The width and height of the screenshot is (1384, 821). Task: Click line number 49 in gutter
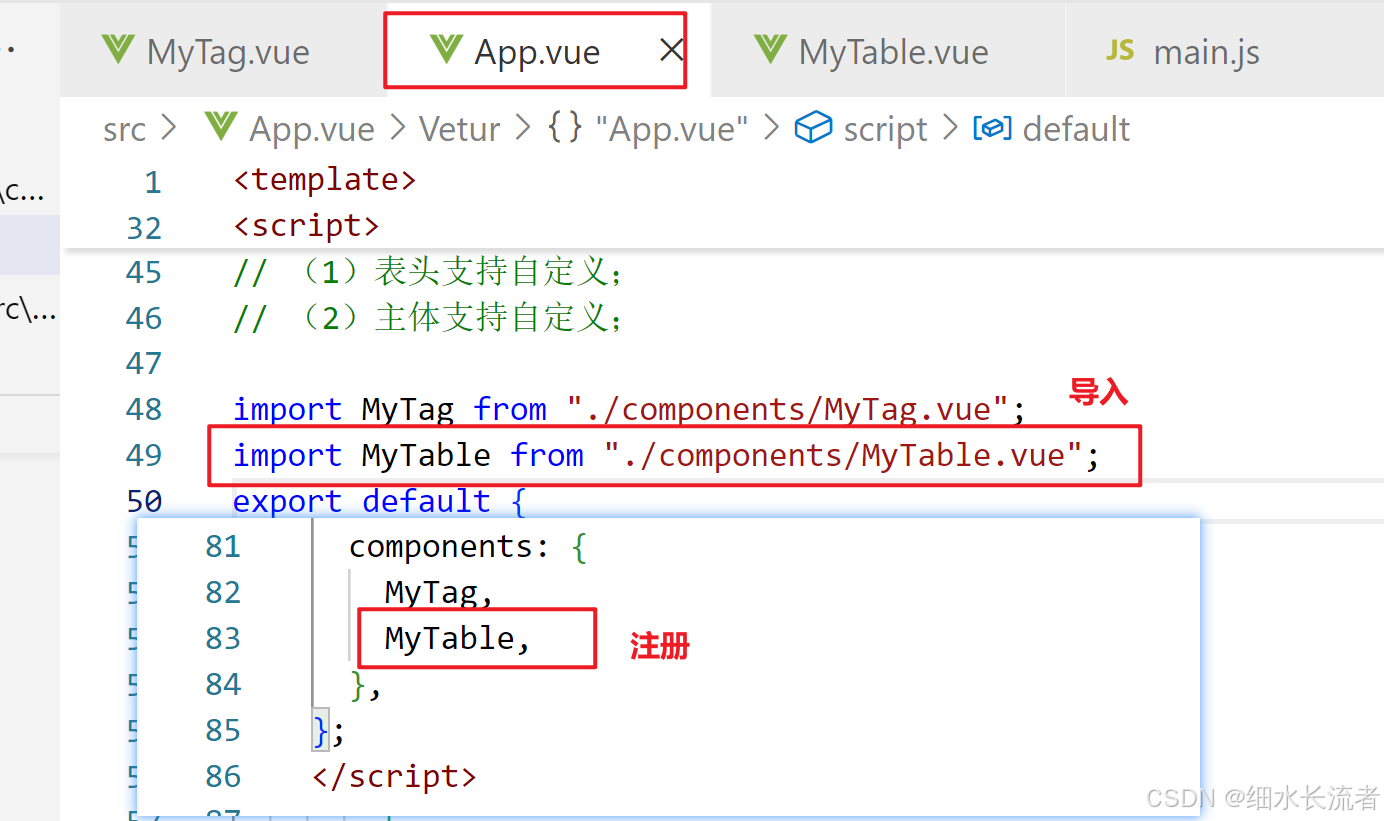144,456
